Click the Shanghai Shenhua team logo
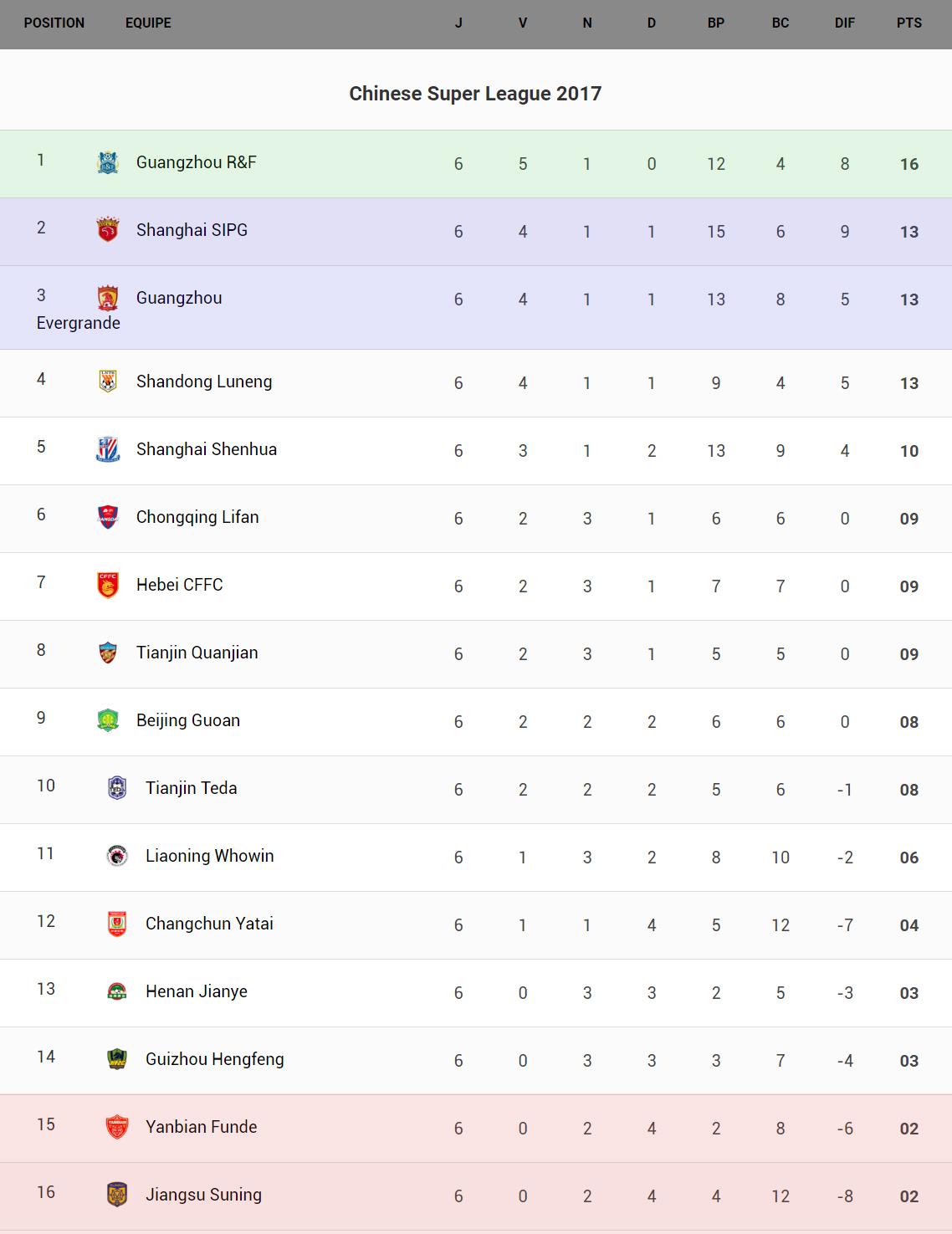952x1234 pixels. pos(108,449)
